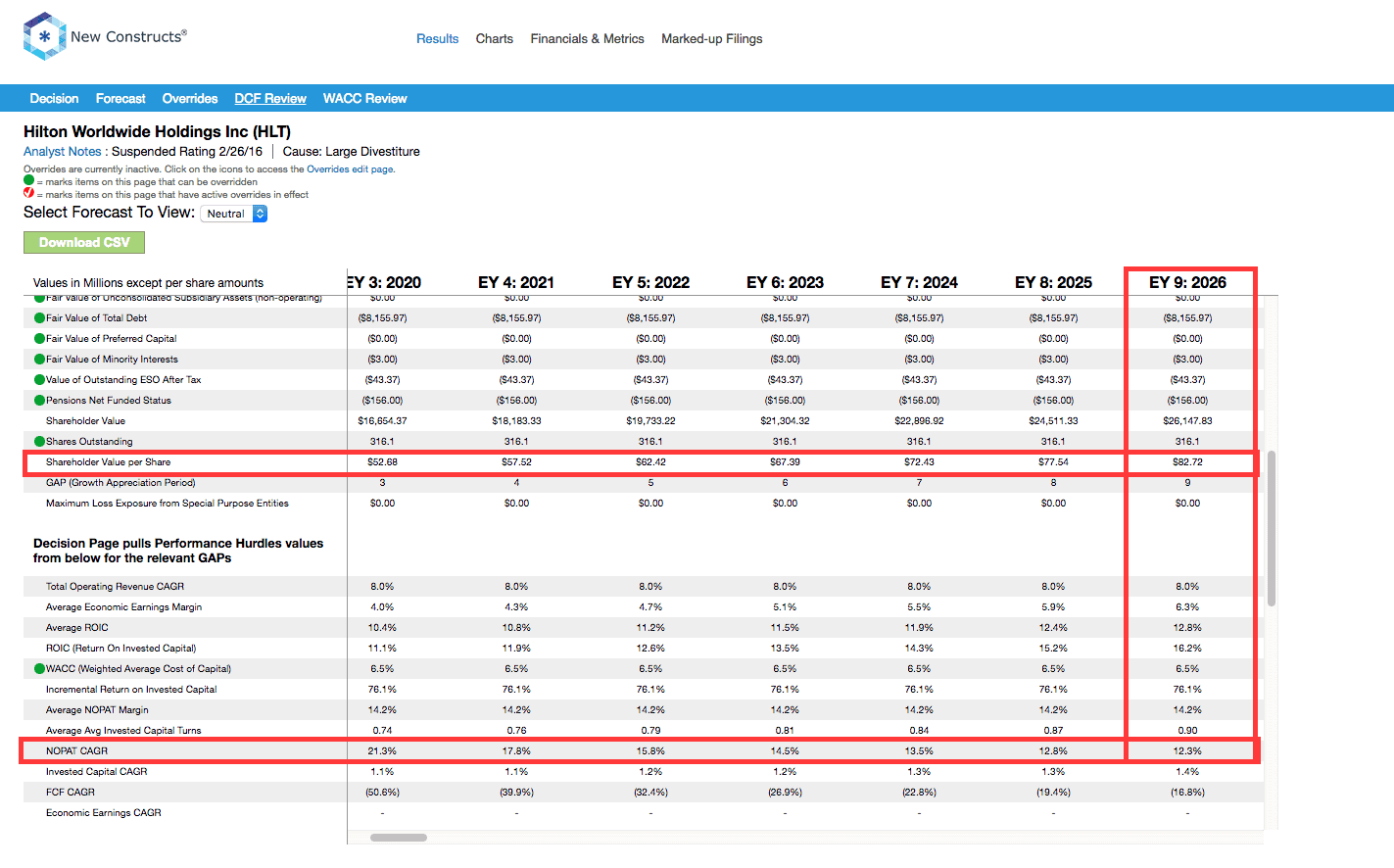This screenshot has height=868, width=1394.
Task: Click the Average Economic Earnings Margin label
Action: [x=123, y=607]
